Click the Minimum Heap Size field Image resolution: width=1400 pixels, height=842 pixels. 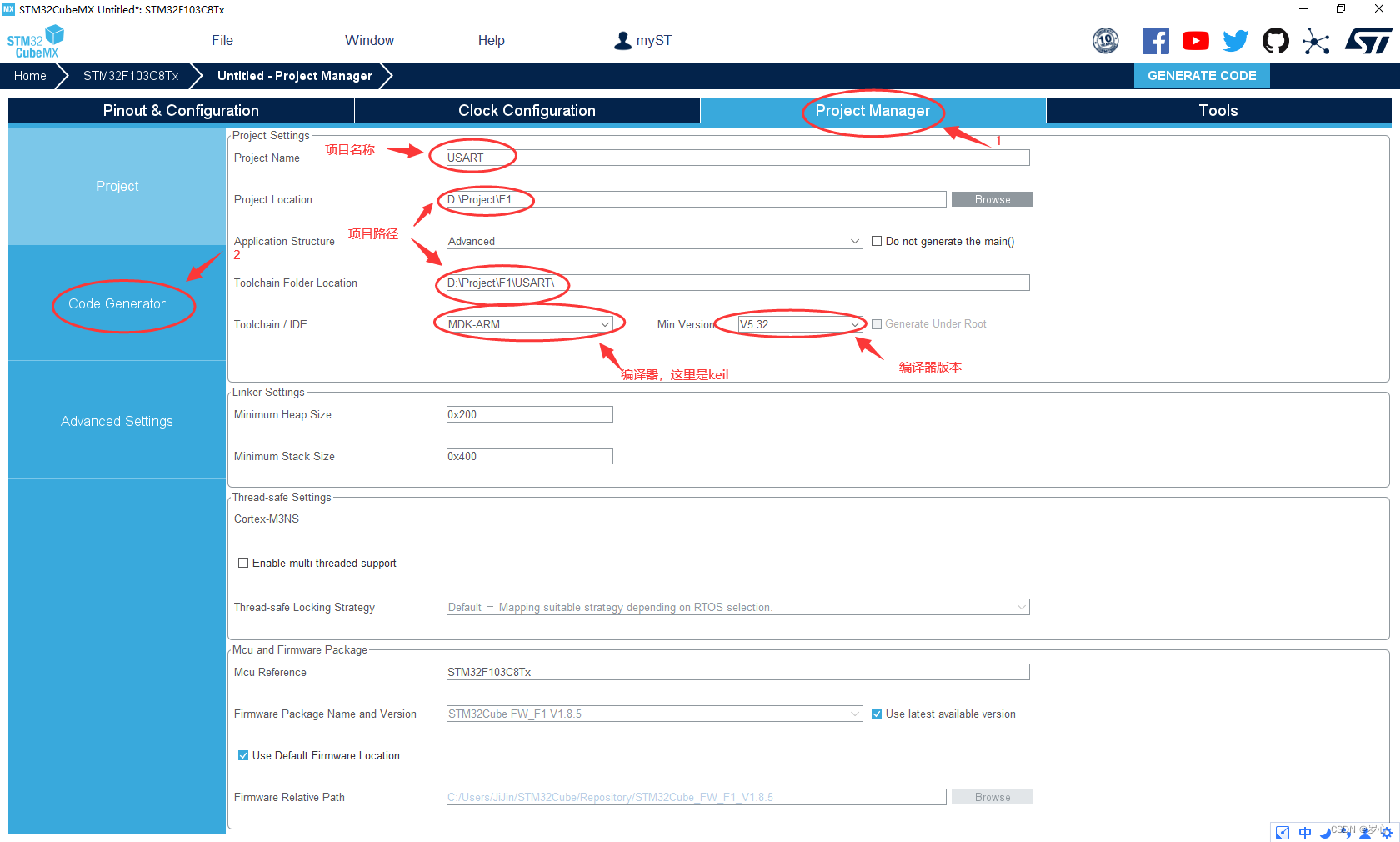(529, 414)
